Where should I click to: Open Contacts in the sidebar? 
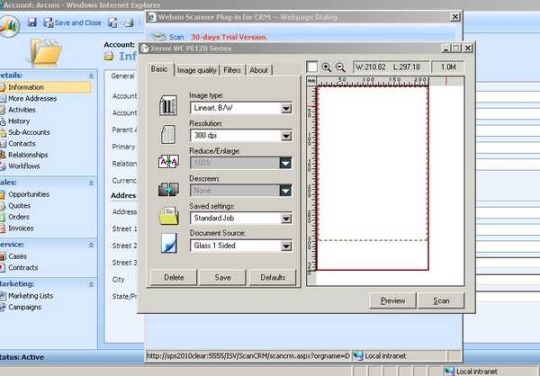(x=22, y=144)
